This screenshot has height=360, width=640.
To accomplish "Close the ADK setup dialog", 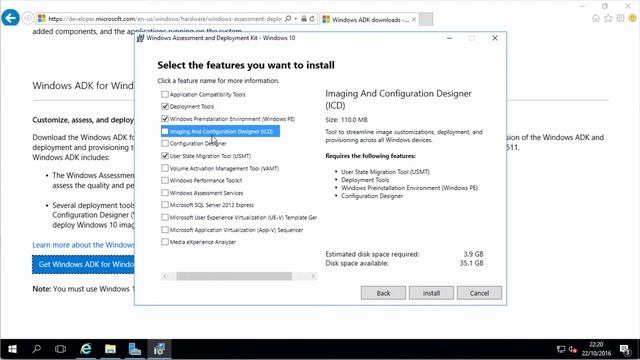I will click(x=495, y=38).
